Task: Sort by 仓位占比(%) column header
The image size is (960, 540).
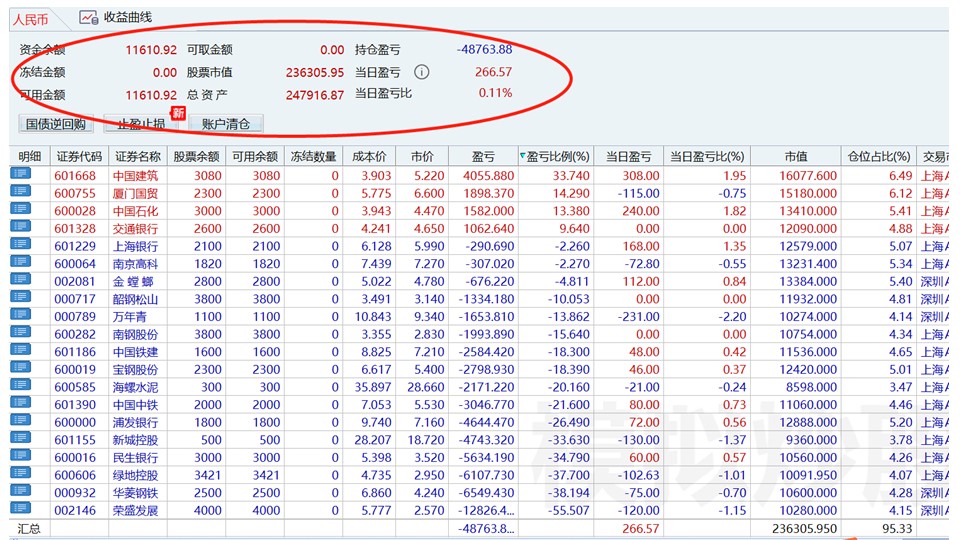Action: tap(879, 157)
